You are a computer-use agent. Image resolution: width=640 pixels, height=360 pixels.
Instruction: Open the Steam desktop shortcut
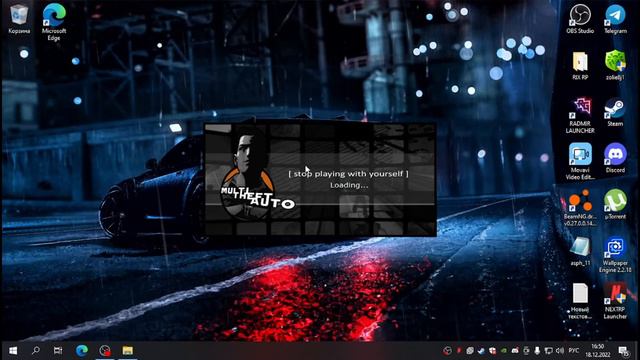click(x=615, y=112)
